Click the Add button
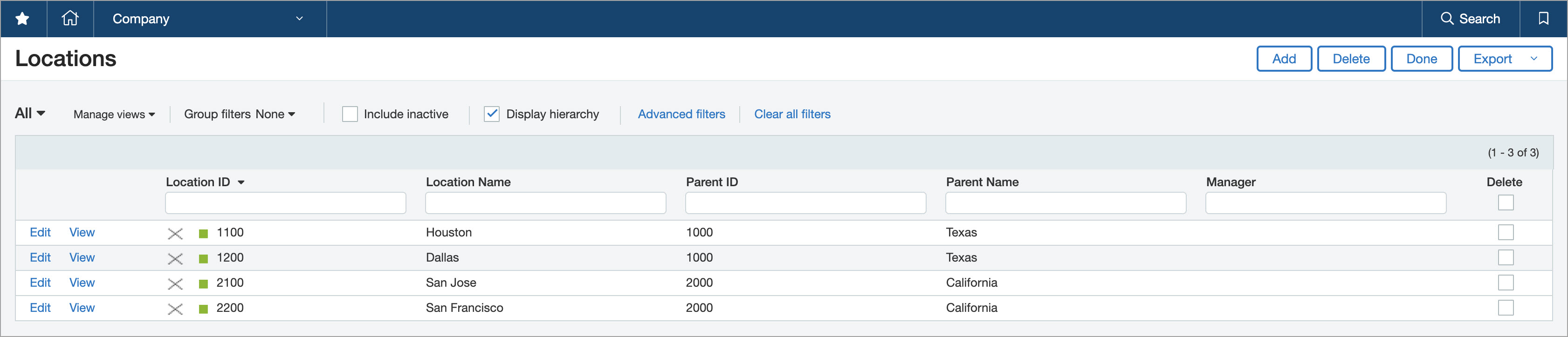The width and height of the screenshot is (1568, 337). tap(1284, 58)
